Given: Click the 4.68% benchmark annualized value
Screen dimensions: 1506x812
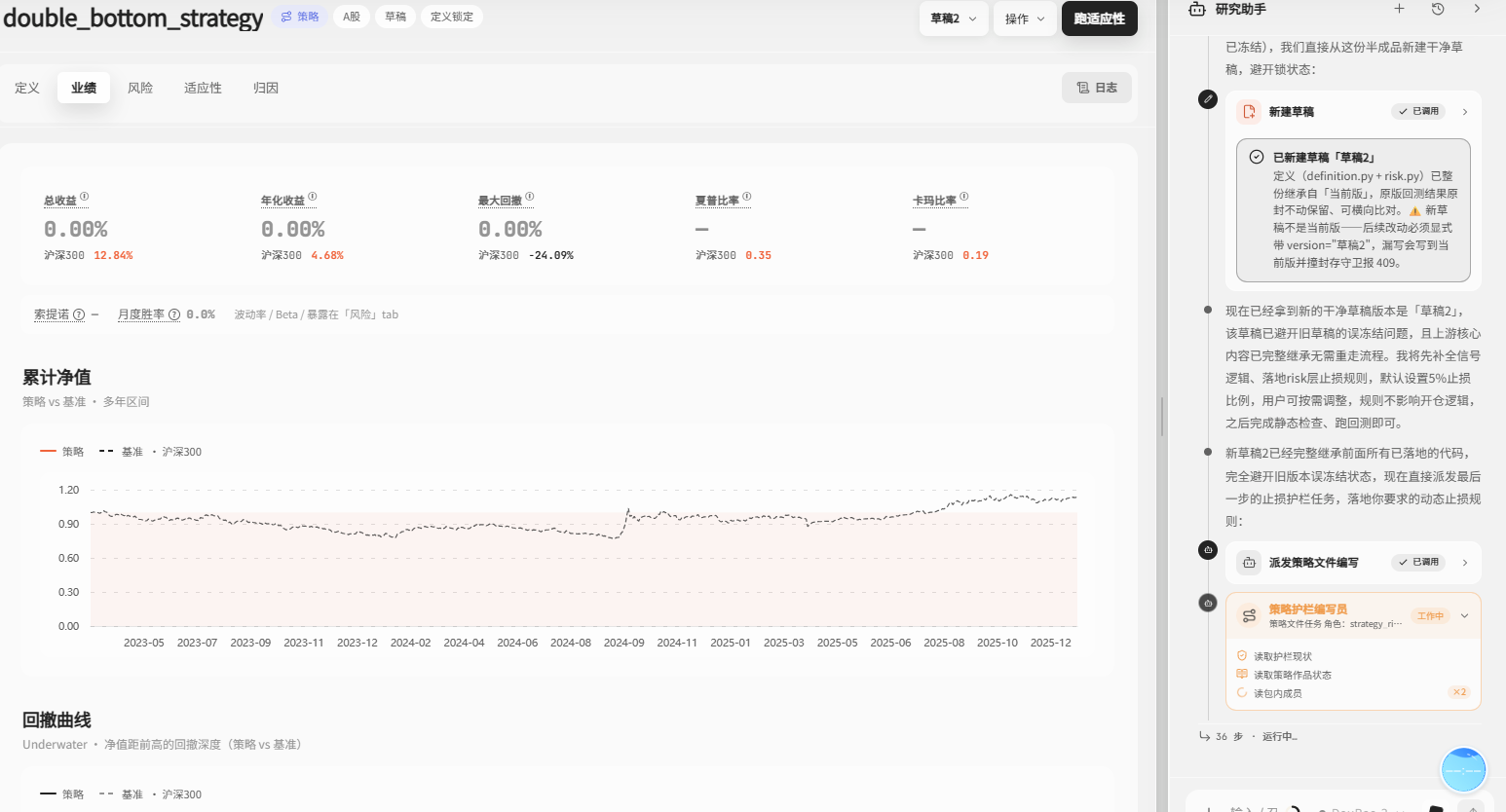Looking at the screenshot, I should (327, 255).
